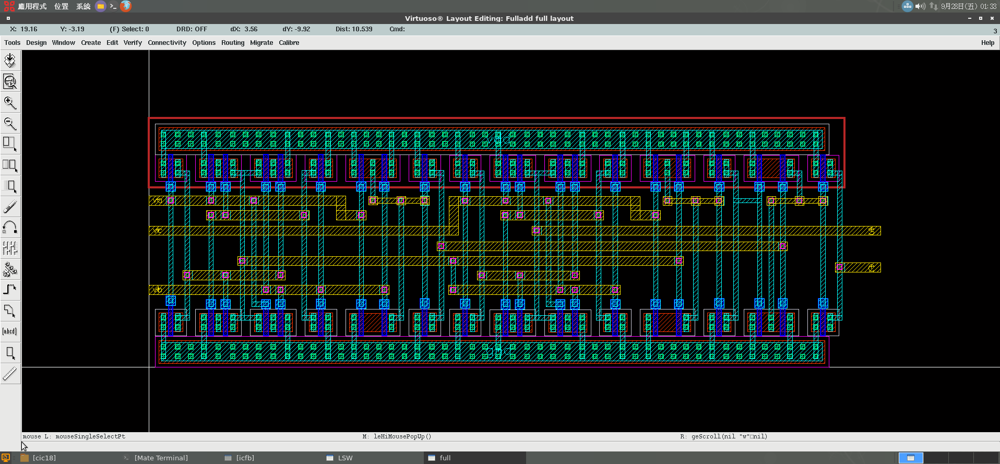Launch Firefox from the top panel
Viewport: 1000px width, 464px height.
[126, 6]
